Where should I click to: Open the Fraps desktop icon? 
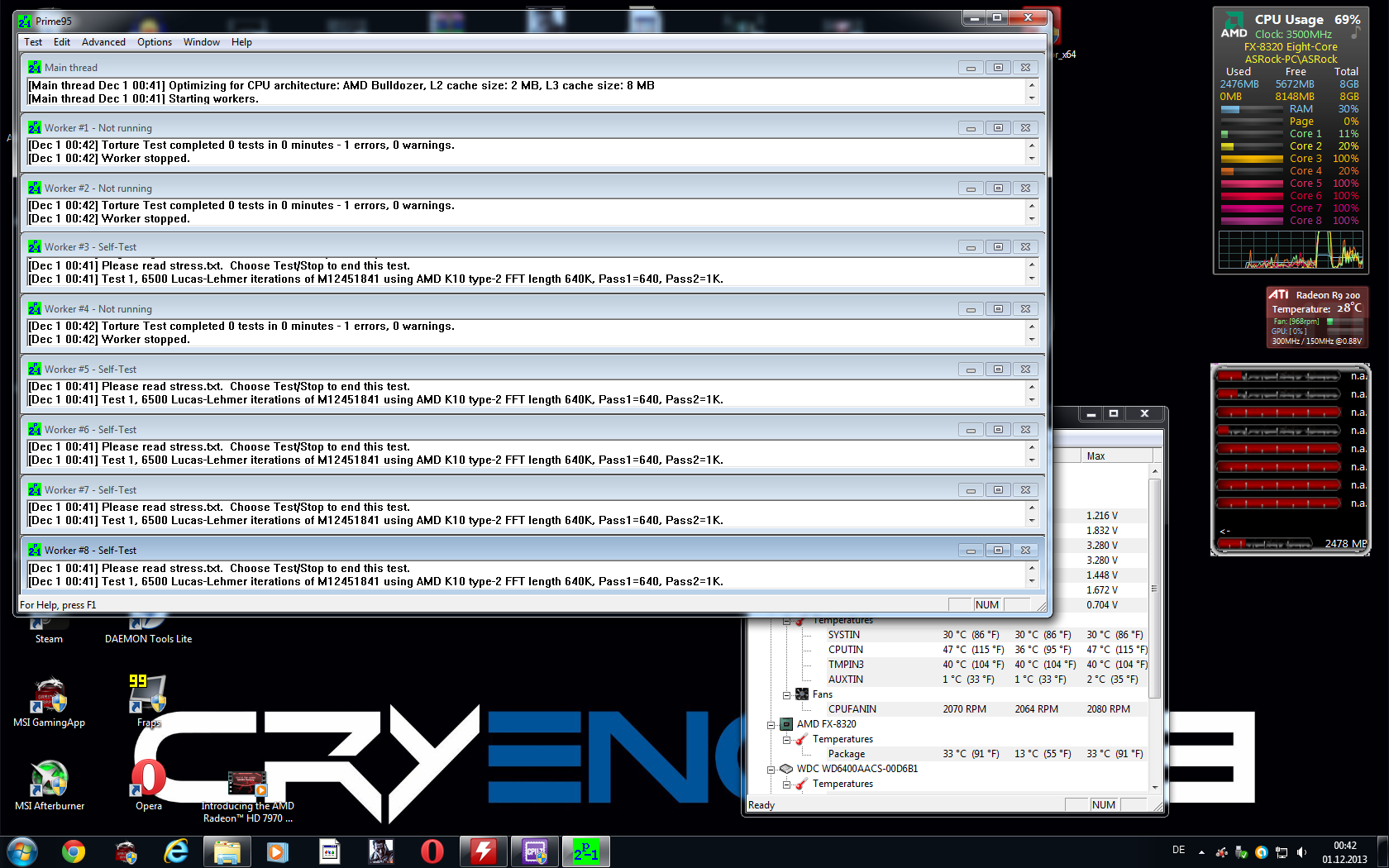(149, 701)
